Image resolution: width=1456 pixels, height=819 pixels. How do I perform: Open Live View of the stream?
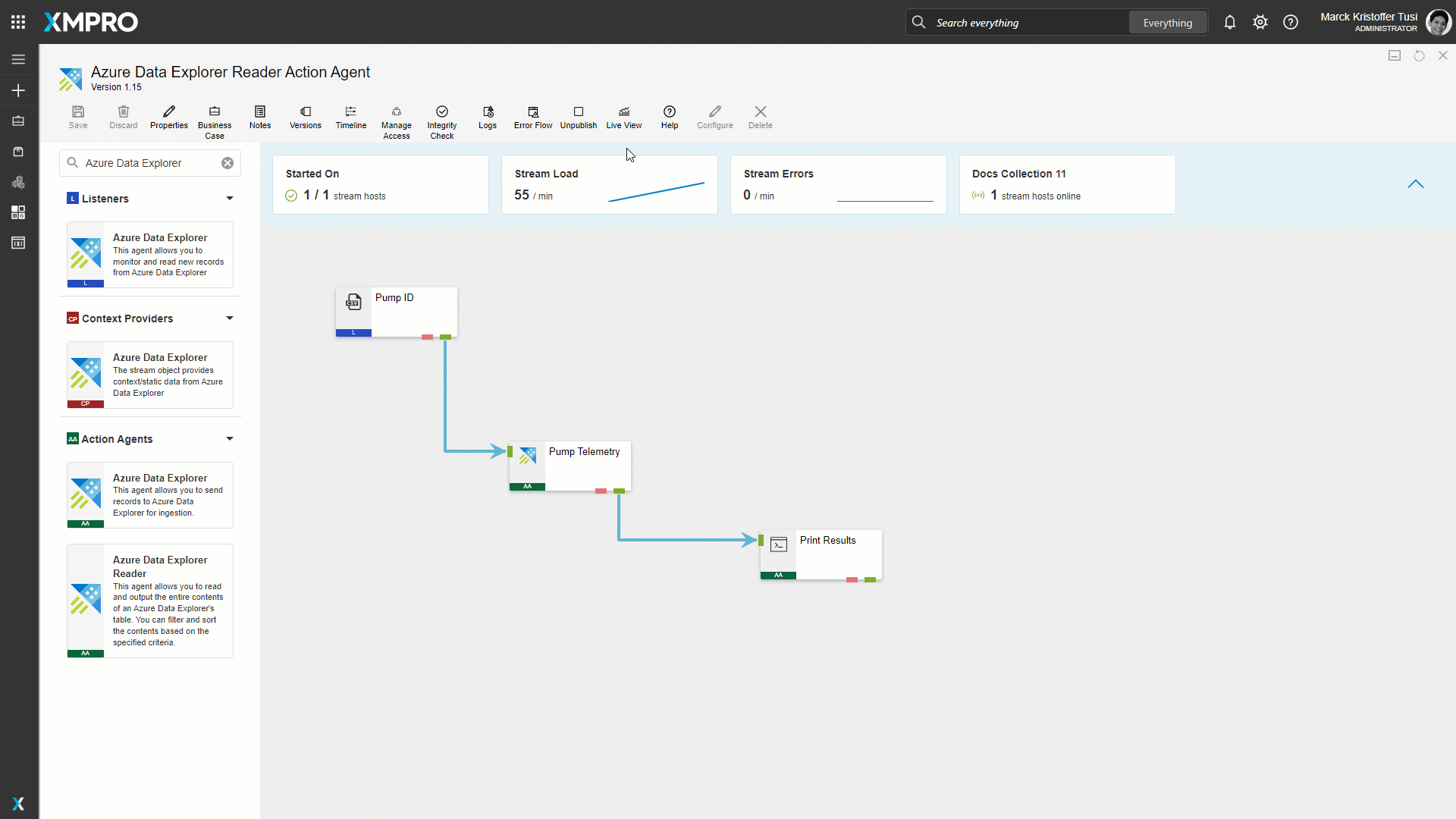click(623, 118)
